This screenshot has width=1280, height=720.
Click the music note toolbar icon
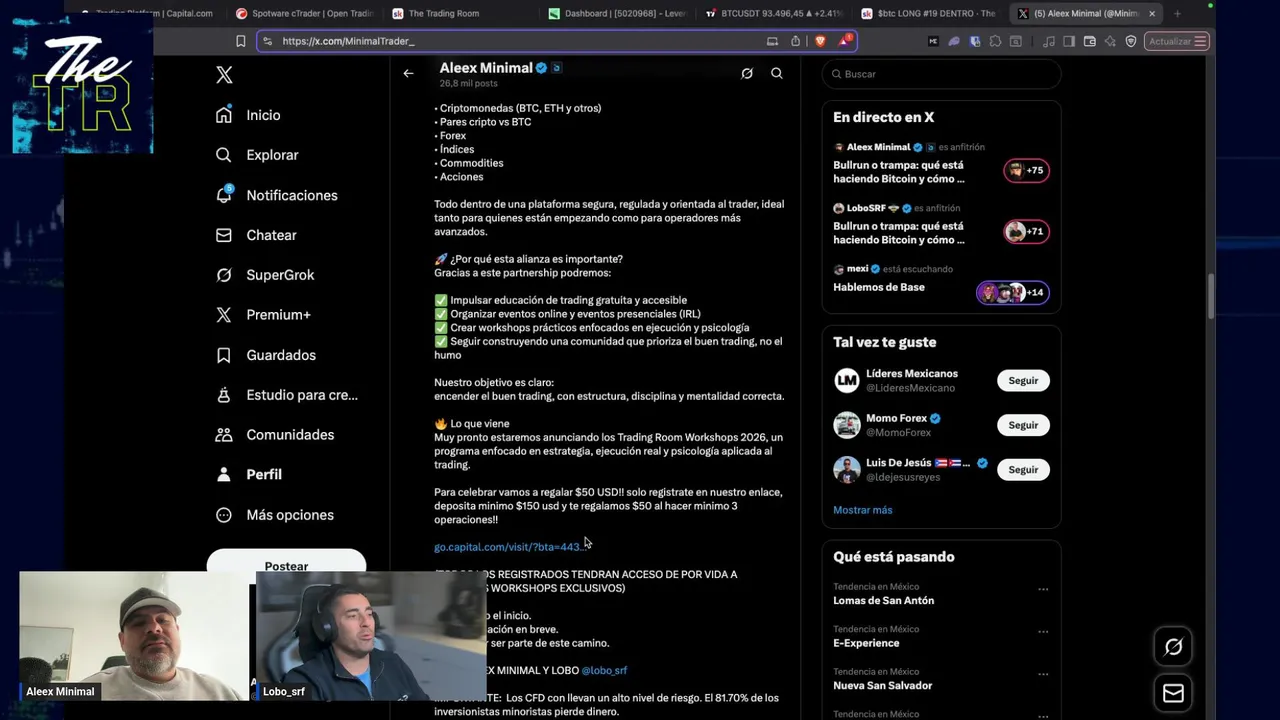coord(1048,41)
